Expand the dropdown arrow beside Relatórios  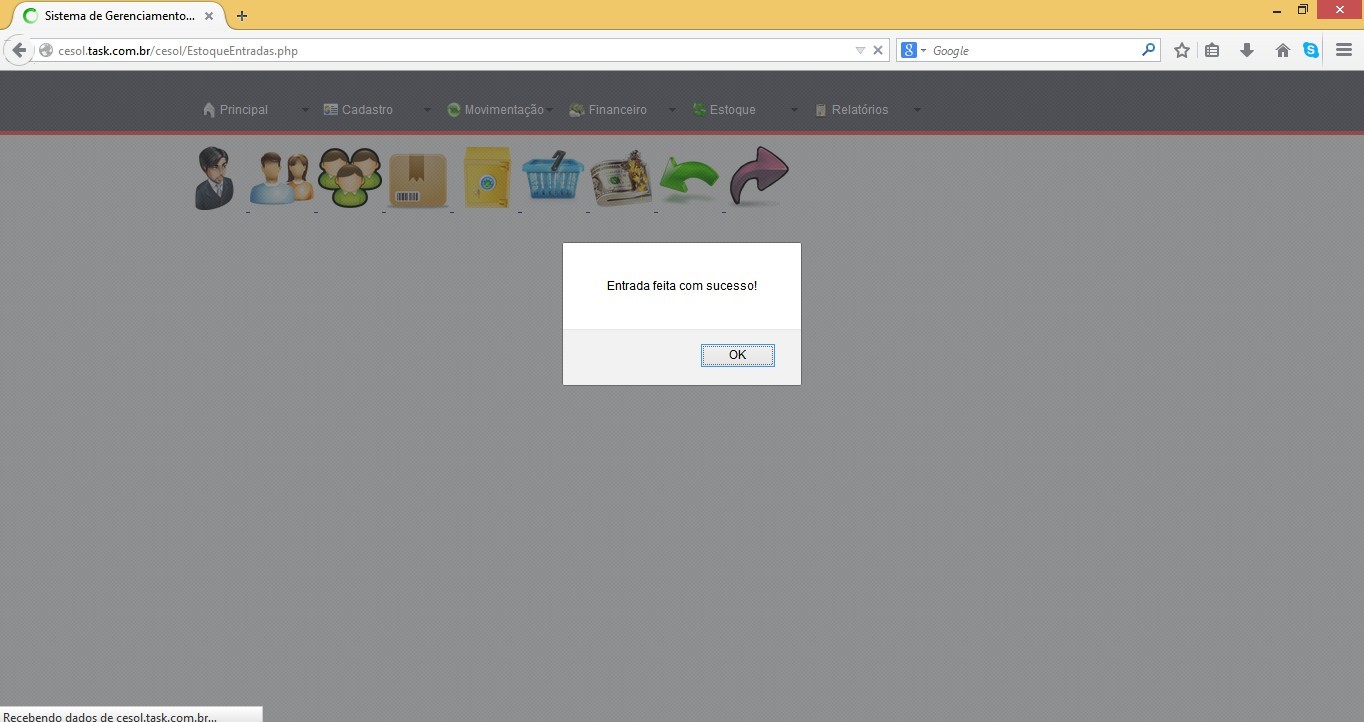[x=917, y=110]
